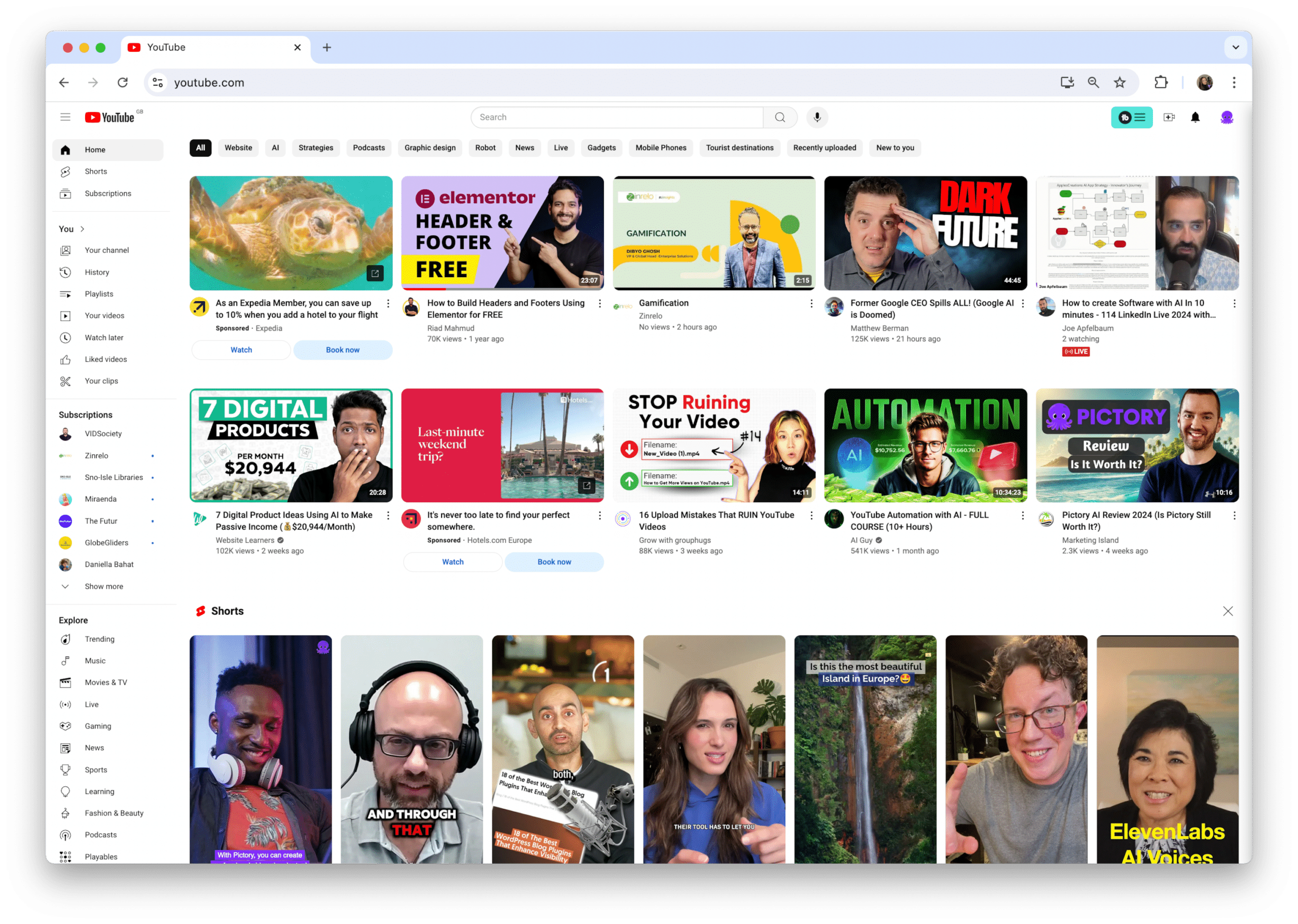Select the Graphic design filter chip
Viewport: 1298px width, 924px height.
tap(430, 148)
